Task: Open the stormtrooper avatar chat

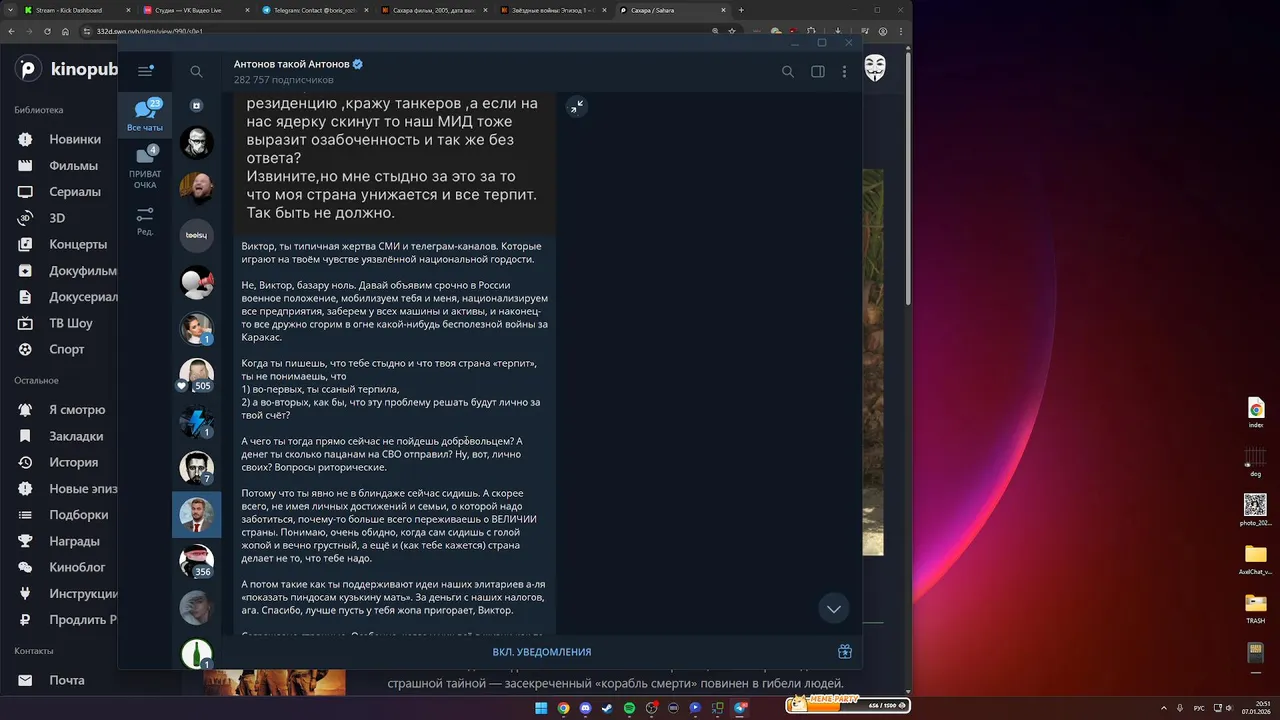Action: pyautogui.click(x=196, y=143)
